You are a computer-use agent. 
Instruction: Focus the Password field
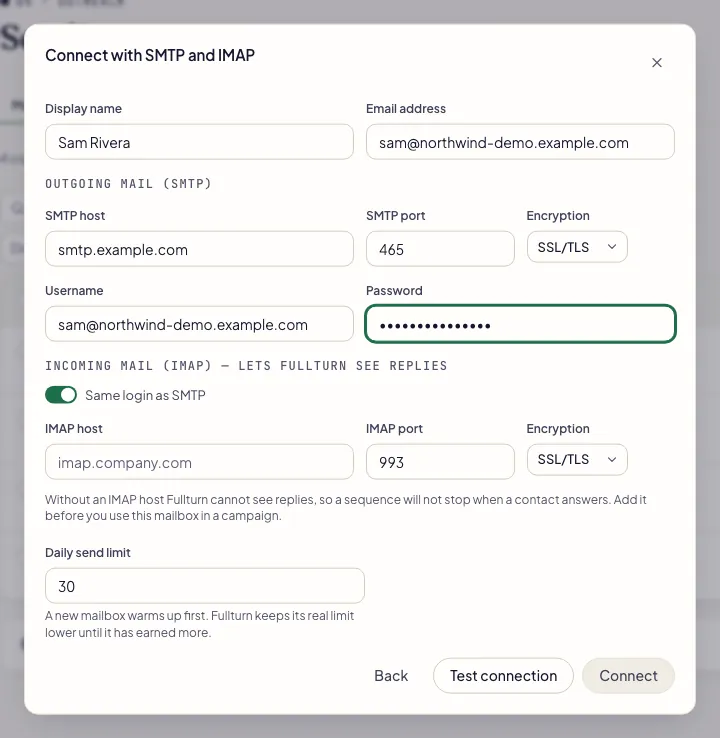point(520,324)
